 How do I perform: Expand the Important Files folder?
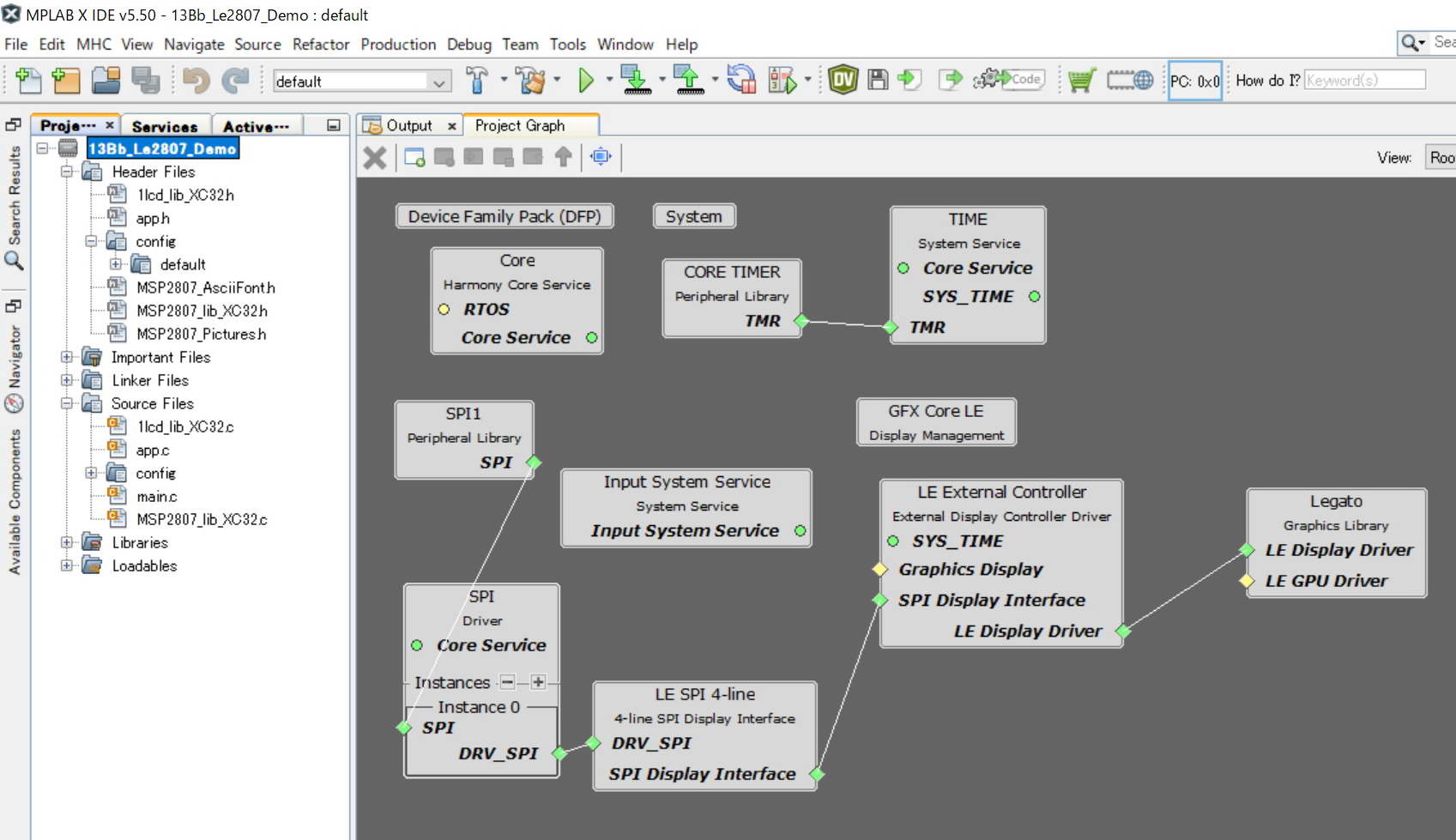click(67, 357)
